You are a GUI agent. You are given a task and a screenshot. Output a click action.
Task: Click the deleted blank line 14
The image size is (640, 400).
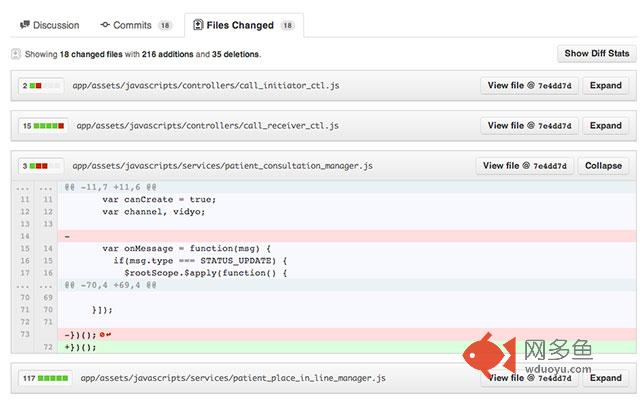coord(347,236)
